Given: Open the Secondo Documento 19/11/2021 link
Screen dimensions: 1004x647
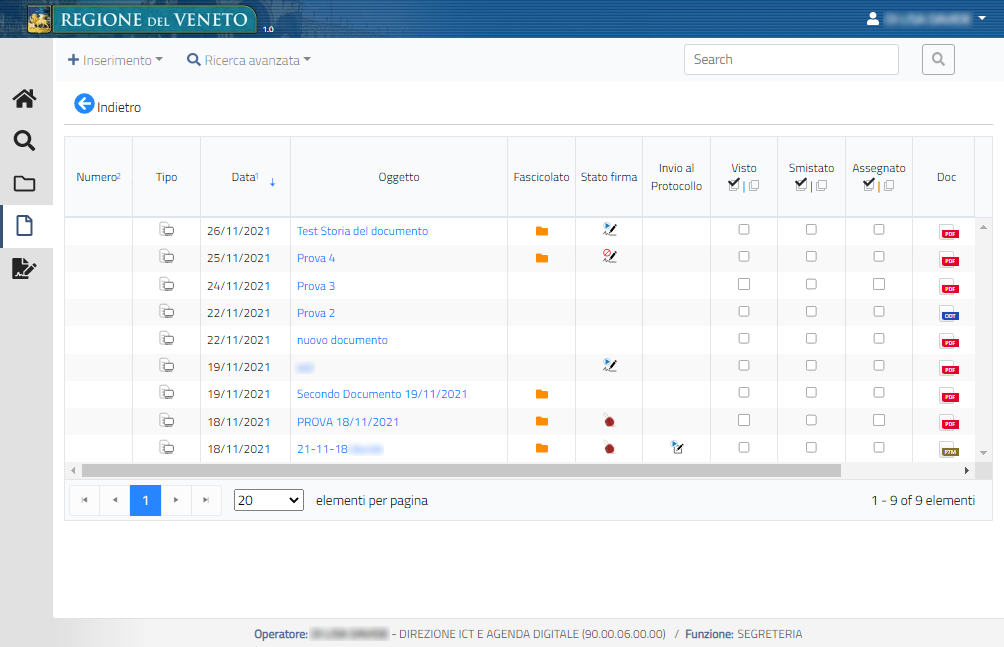Looking at the screenshot, I should (x=382, y=394).
